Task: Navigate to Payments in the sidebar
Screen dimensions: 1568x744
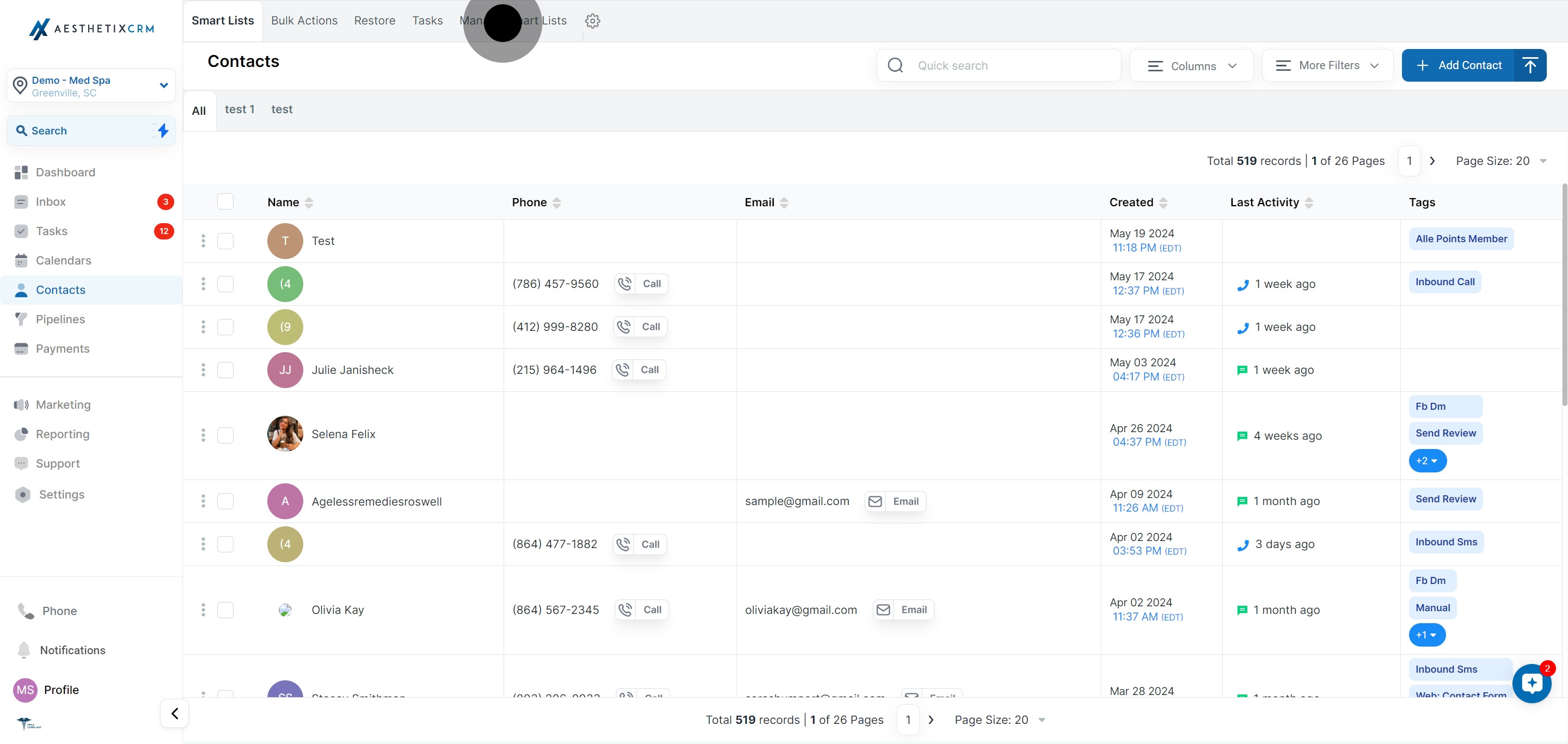Action: pyautogui.click(x=62, y=348)
